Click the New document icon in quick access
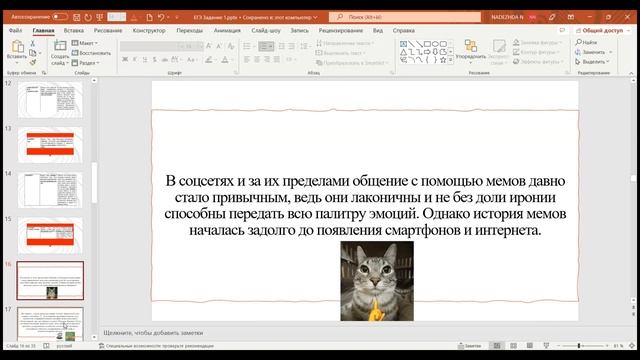 click(149, 17)
